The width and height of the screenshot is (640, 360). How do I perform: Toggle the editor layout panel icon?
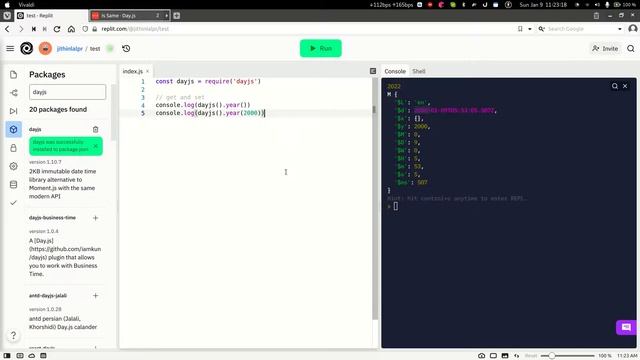point(373,71)
